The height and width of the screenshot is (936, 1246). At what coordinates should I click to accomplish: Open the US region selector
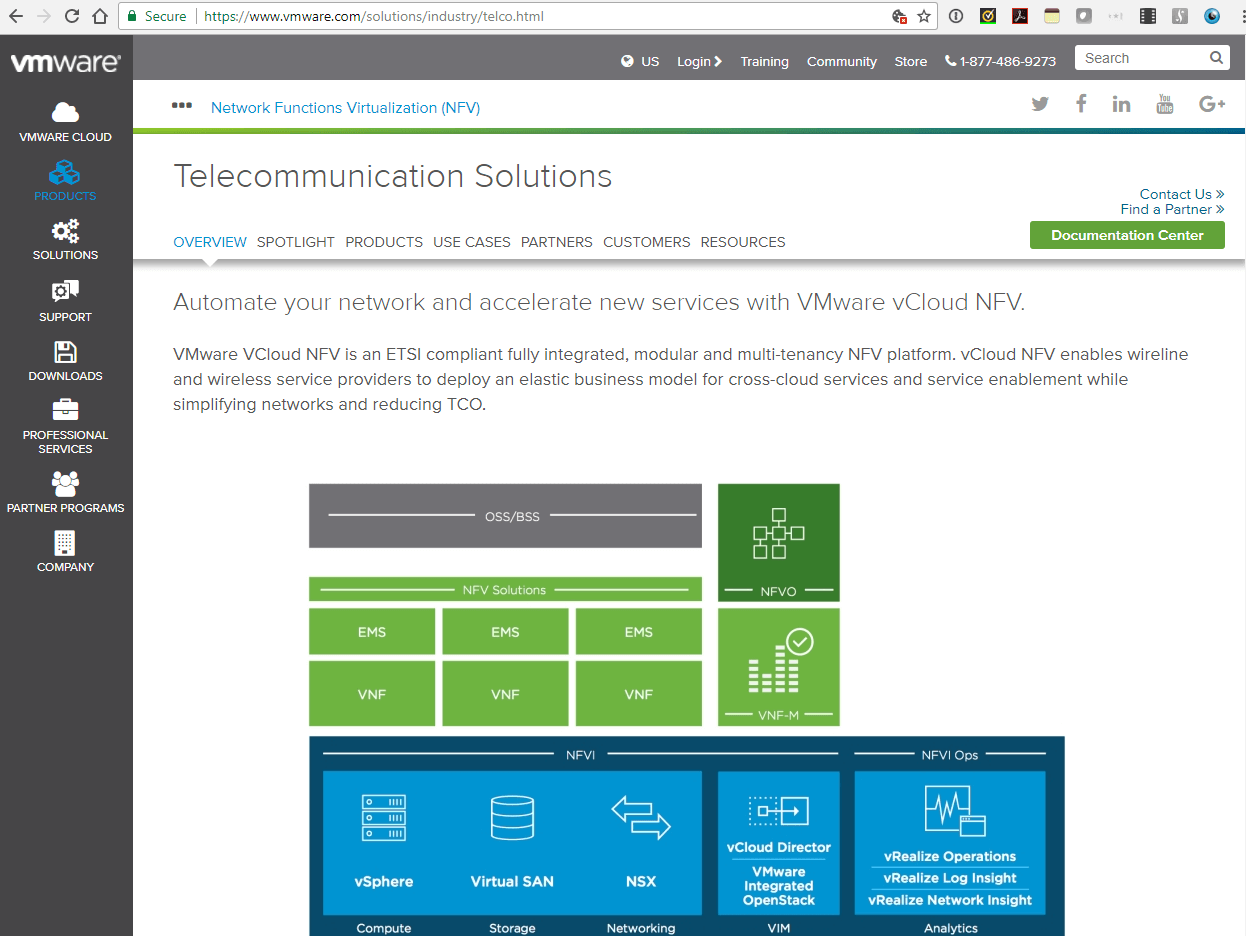click(640, 61)
